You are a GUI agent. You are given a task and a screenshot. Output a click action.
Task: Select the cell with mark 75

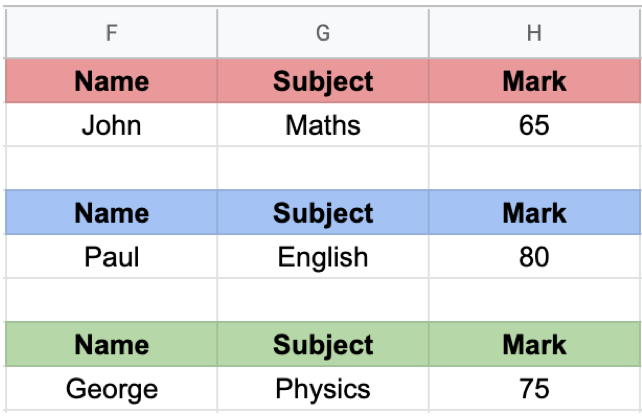(534, 388)
